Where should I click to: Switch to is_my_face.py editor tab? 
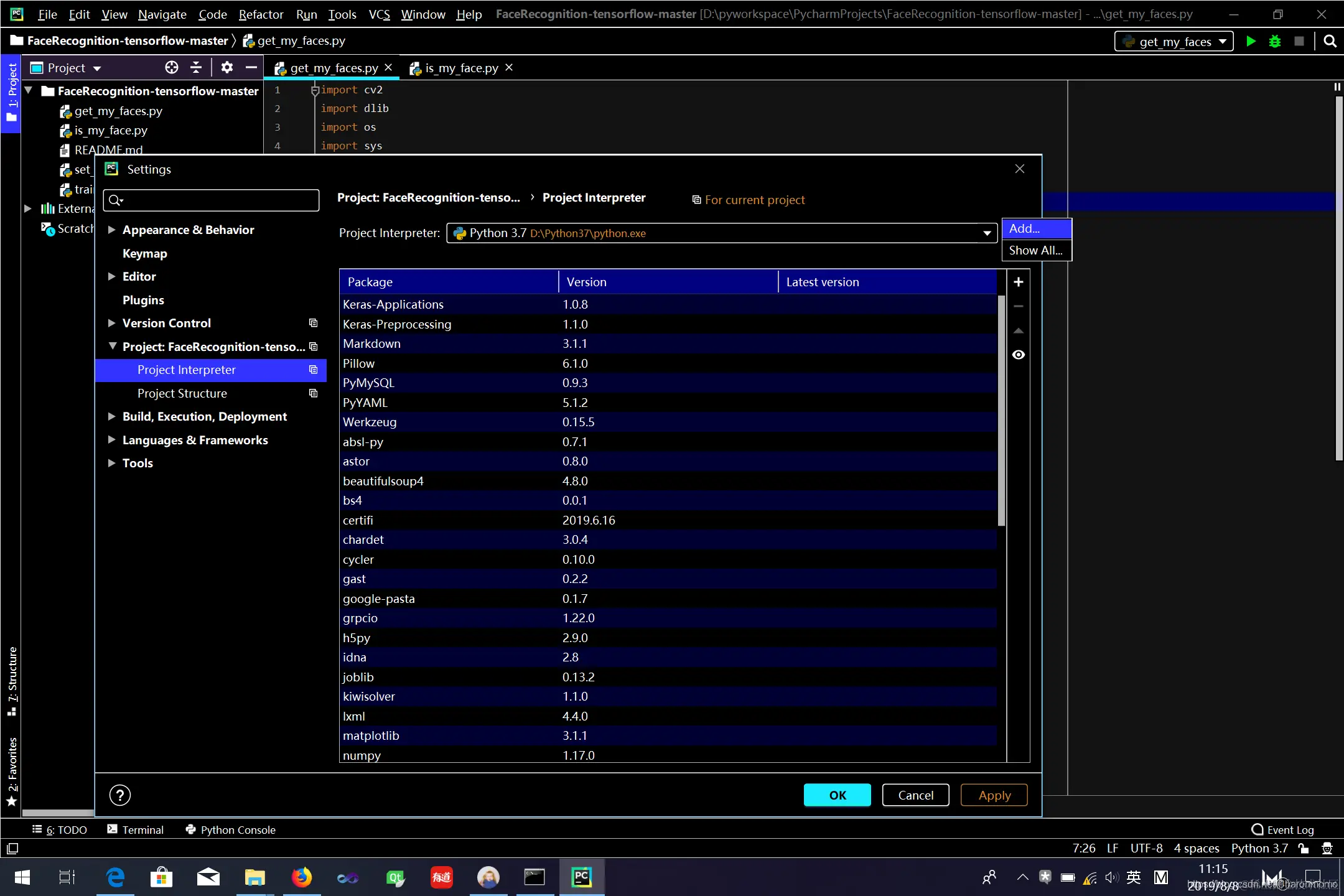point(460,68)
